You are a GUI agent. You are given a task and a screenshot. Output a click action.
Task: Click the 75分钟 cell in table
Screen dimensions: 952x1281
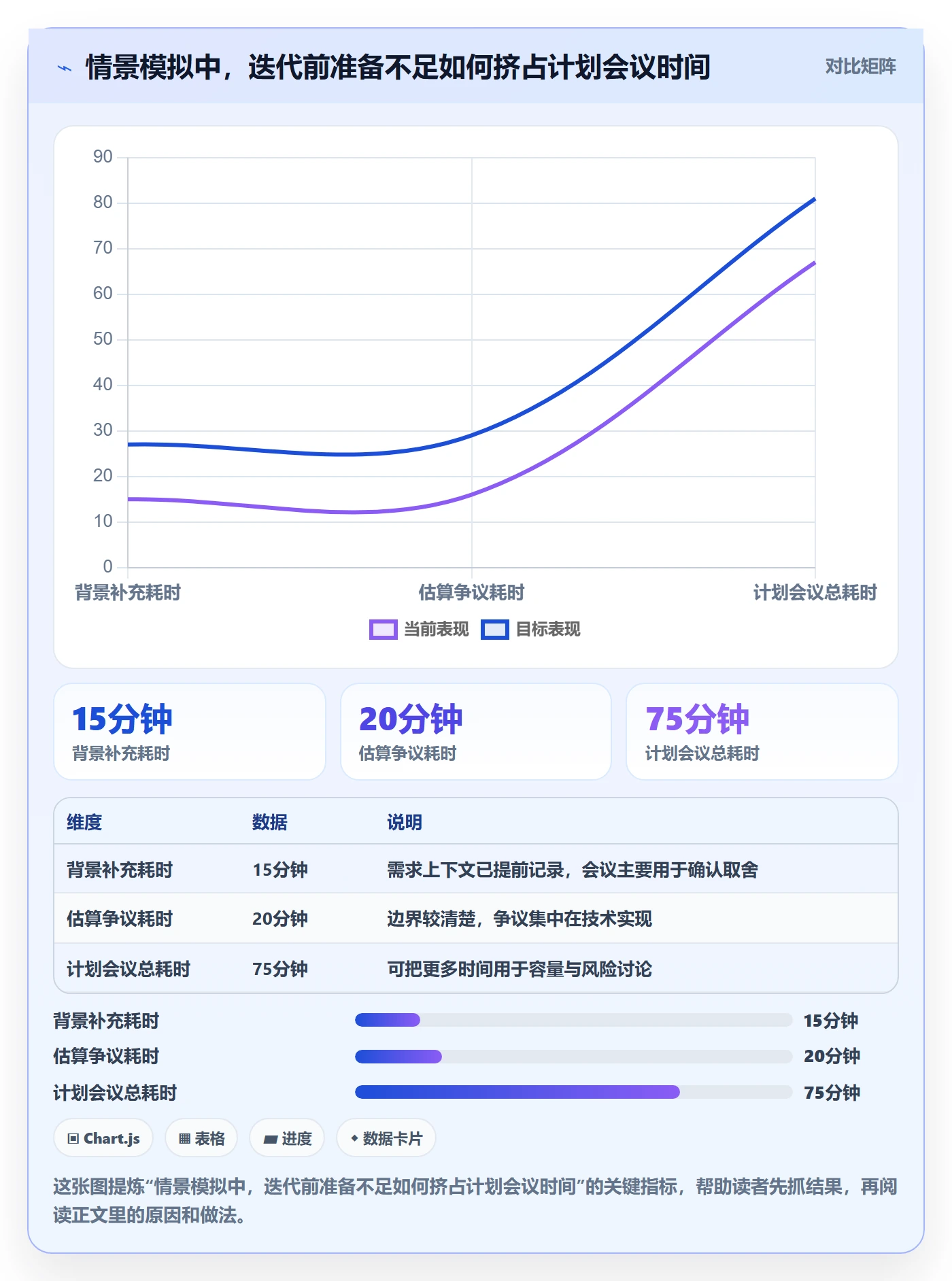pyautogui.click(x=280, y=970)
